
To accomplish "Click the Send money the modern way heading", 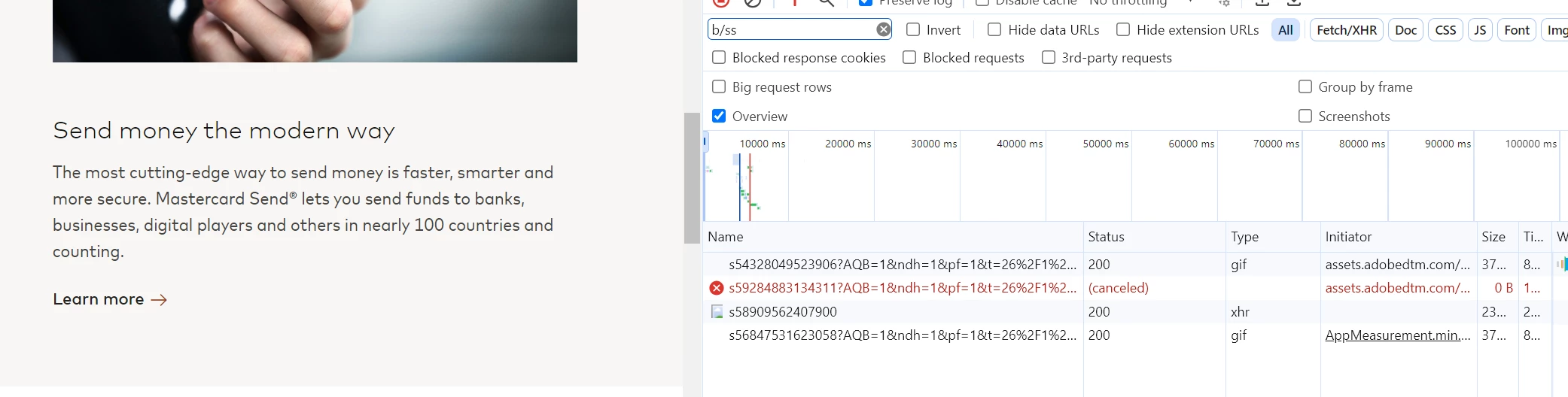I will [224, 131].
